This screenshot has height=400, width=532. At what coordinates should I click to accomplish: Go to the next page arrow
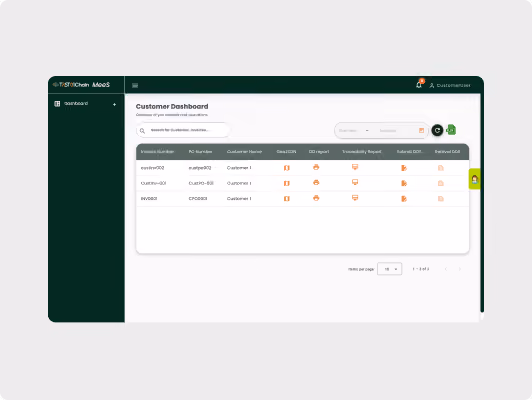pyautogui.click(x=459, y=269)
